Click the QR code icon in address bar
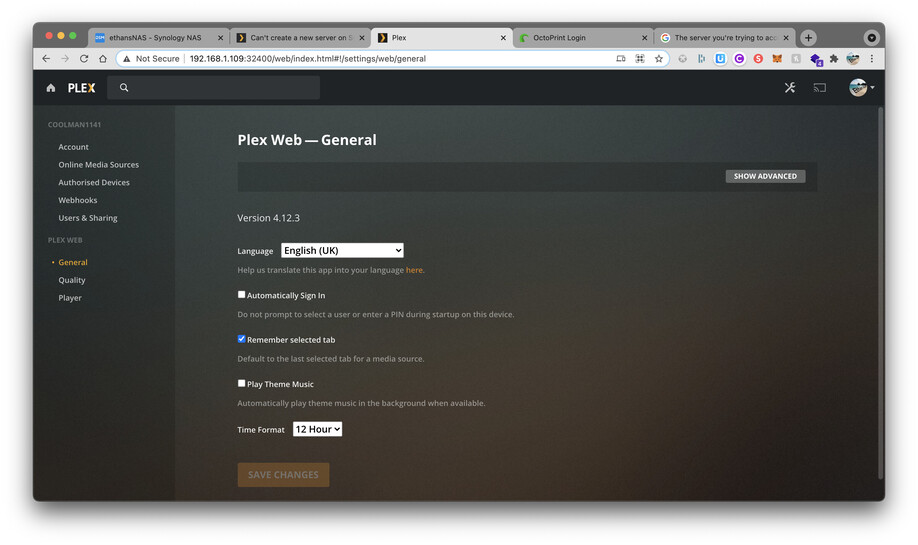Viewport: 918px width, 545px height. 640,59
